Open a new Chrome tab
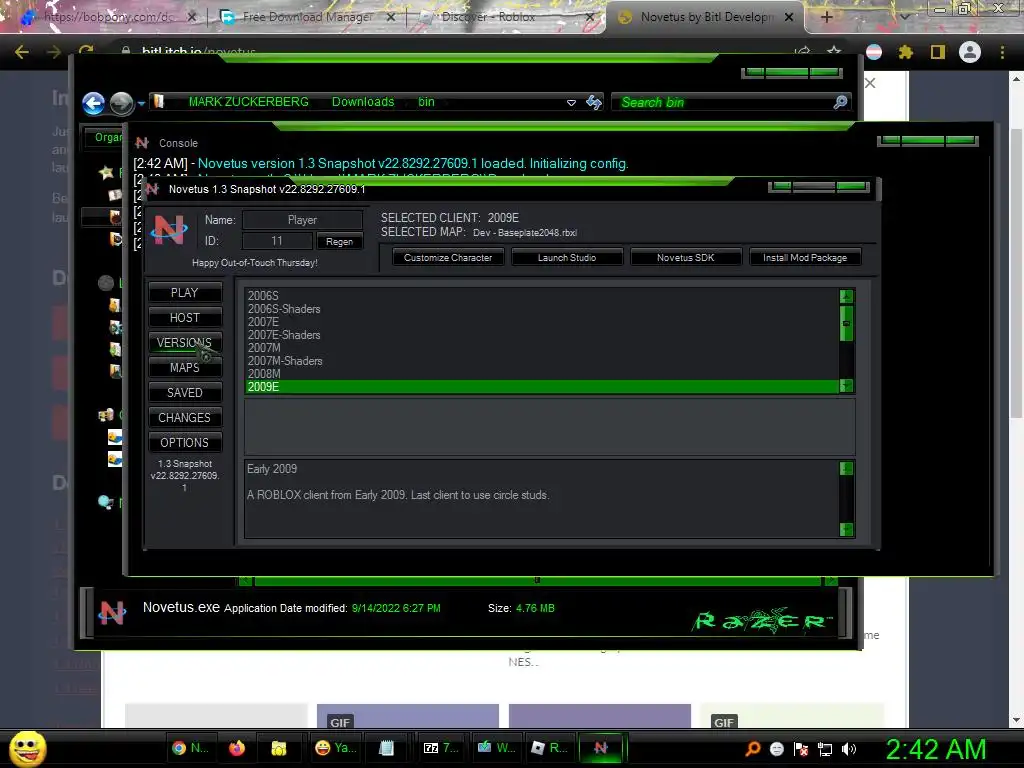 tap(826, 17)
